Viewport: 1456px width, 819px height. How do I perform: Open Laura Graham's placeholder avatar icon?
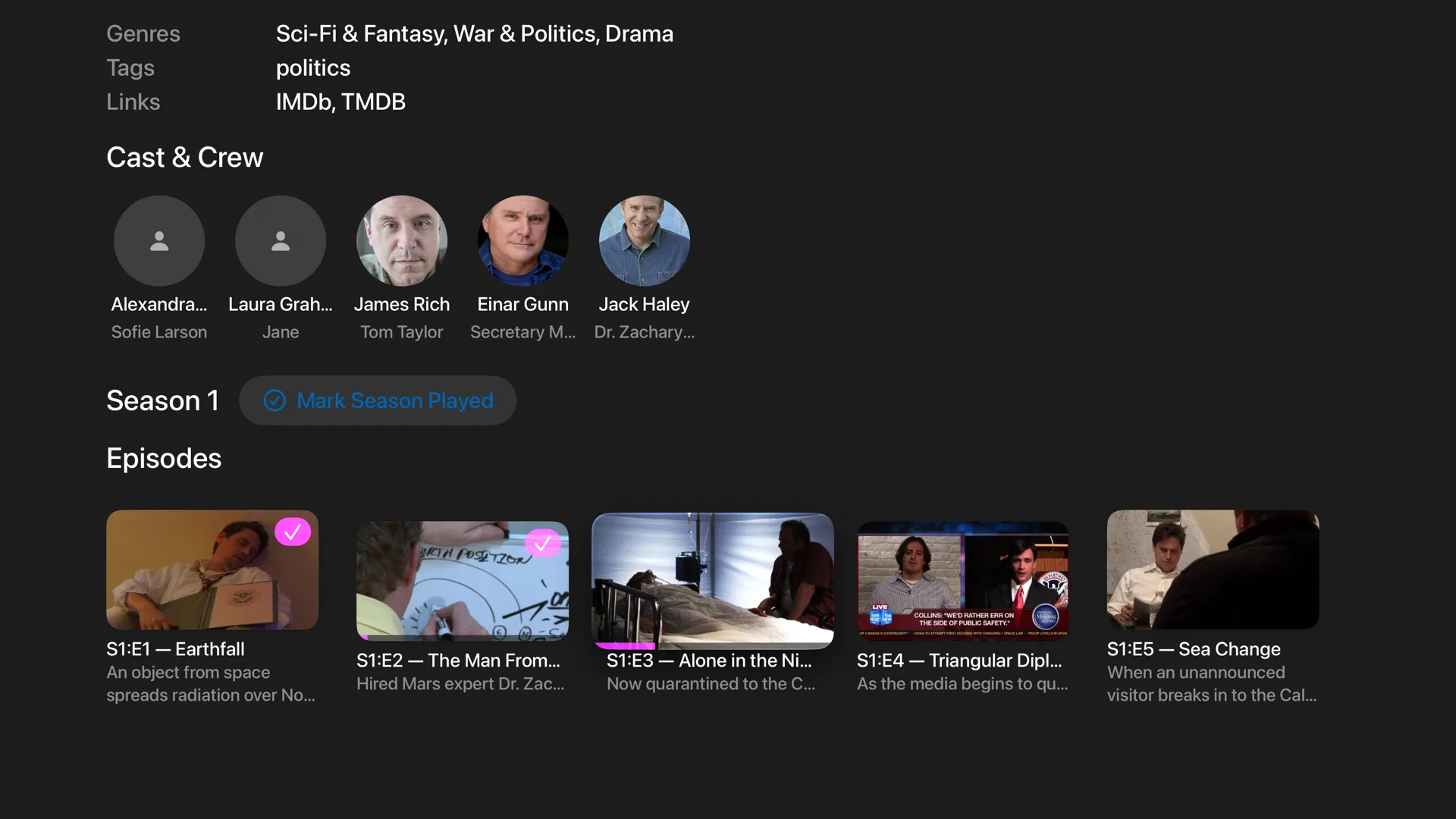pos(281,241)
